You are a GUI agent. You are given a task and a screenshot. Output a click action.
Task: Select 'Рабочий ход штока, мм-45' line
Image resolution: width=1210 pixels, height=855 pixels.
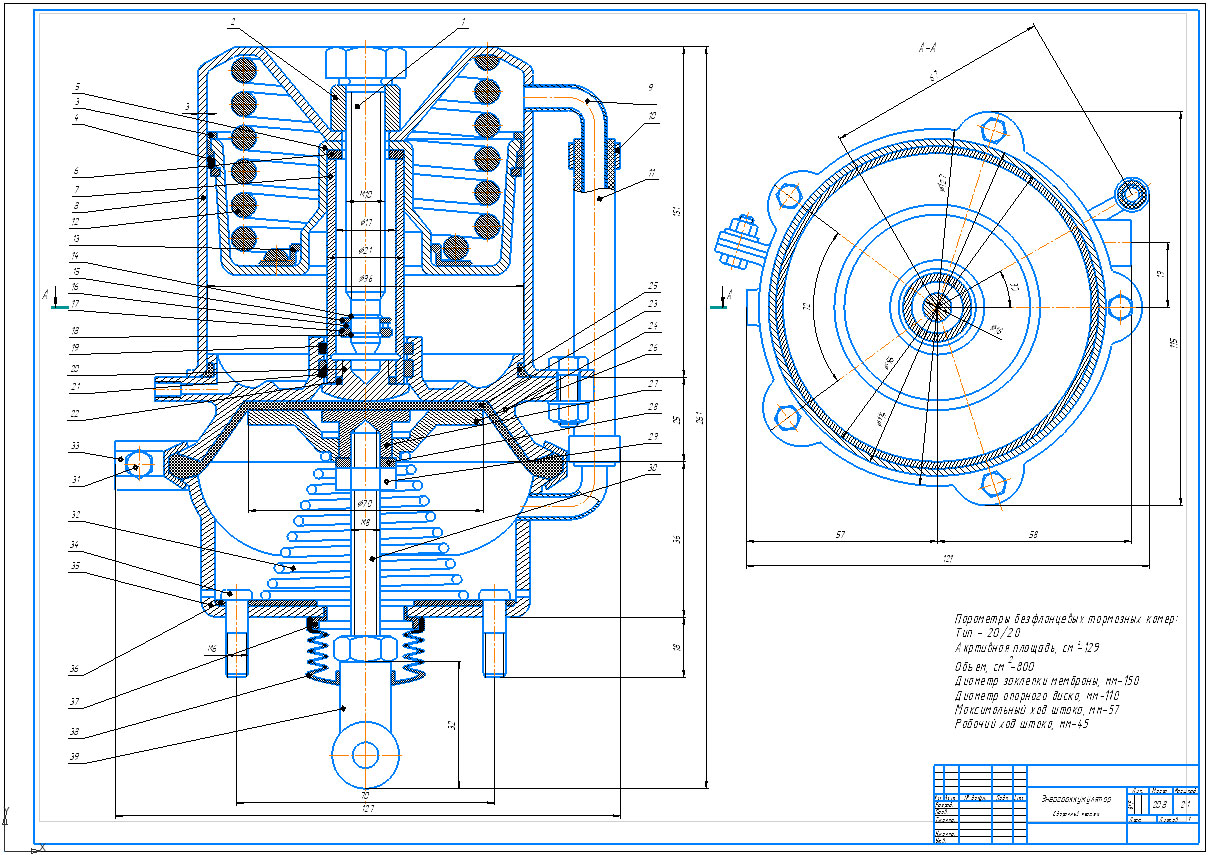click(x=1022, y=722)
